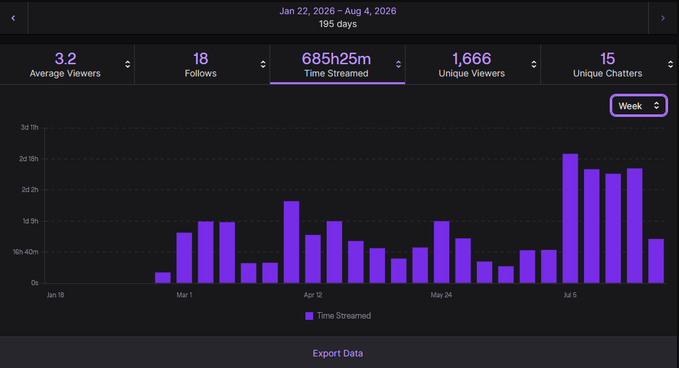Toggle the Time Streamed legend entry

point(338,316)
